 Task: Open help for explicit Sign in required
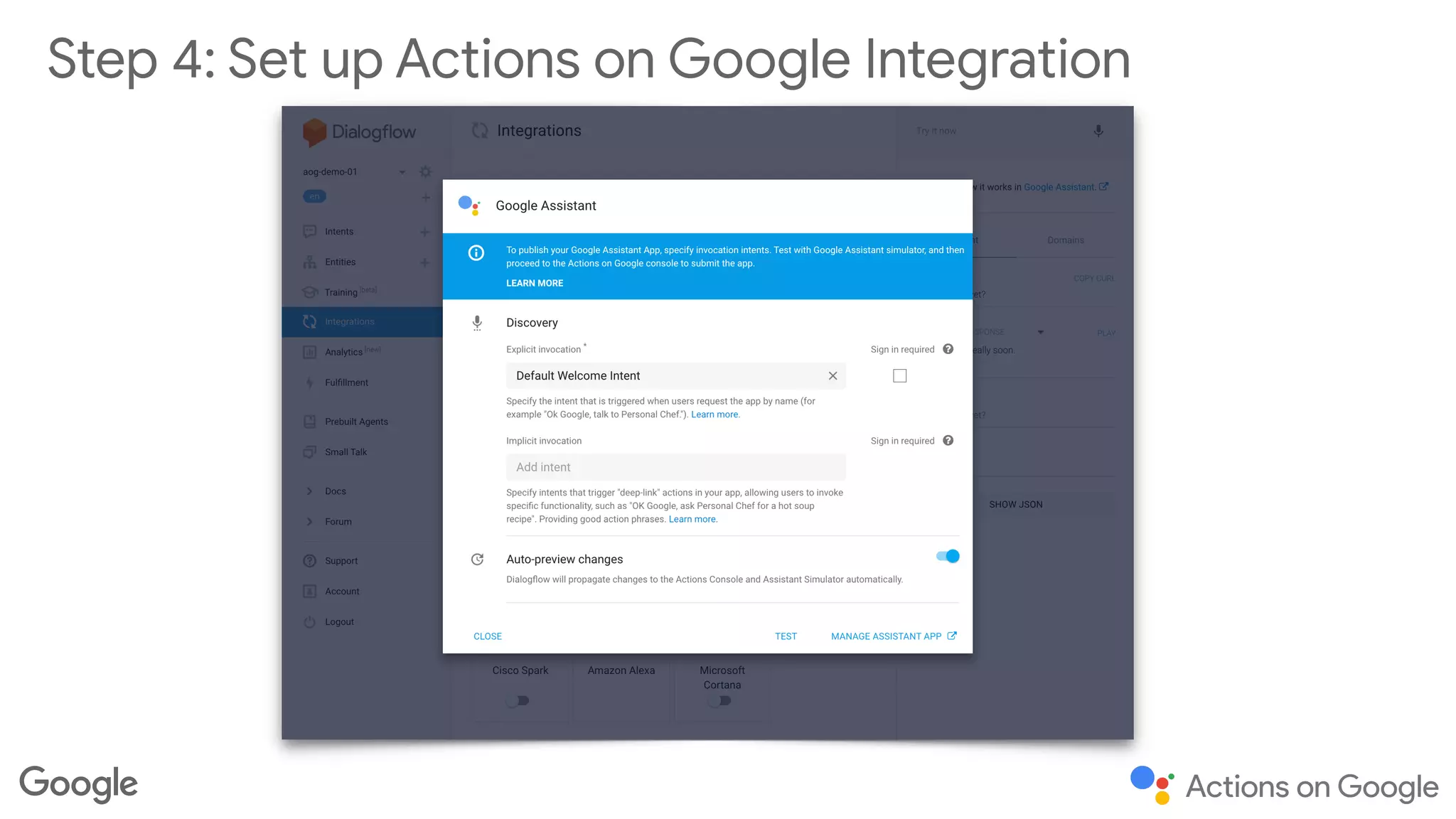click(x=948, y=349)
